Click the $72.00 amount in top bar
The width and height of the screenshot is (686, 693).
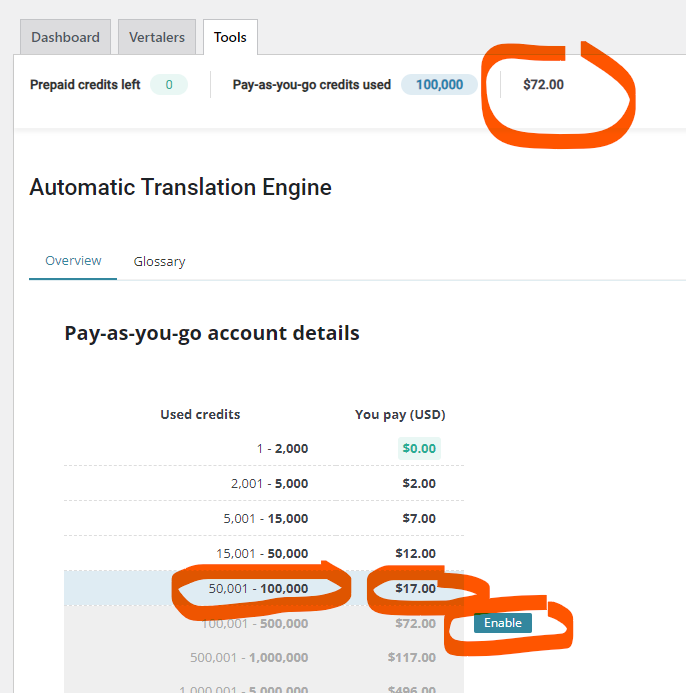point(543,84)
